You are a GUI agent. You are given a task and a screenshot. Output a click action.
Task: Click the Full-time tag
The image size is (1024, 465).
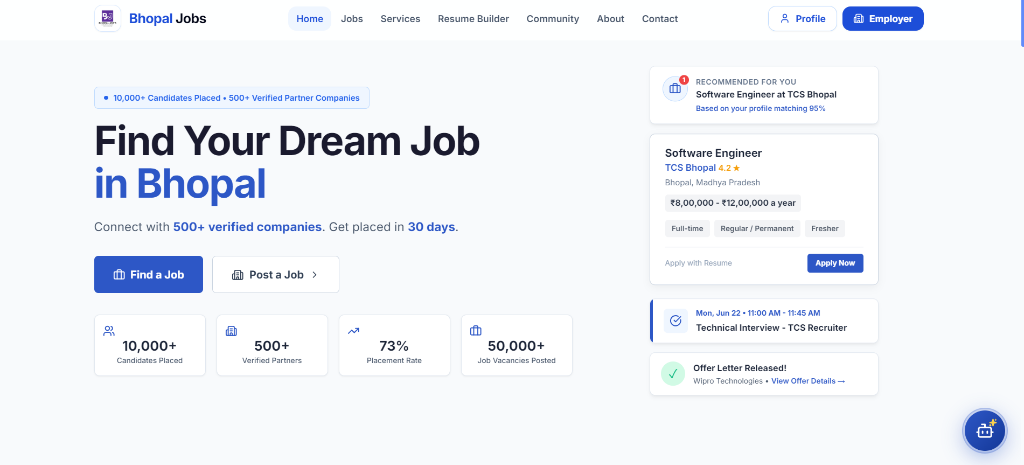click(687, 229)
